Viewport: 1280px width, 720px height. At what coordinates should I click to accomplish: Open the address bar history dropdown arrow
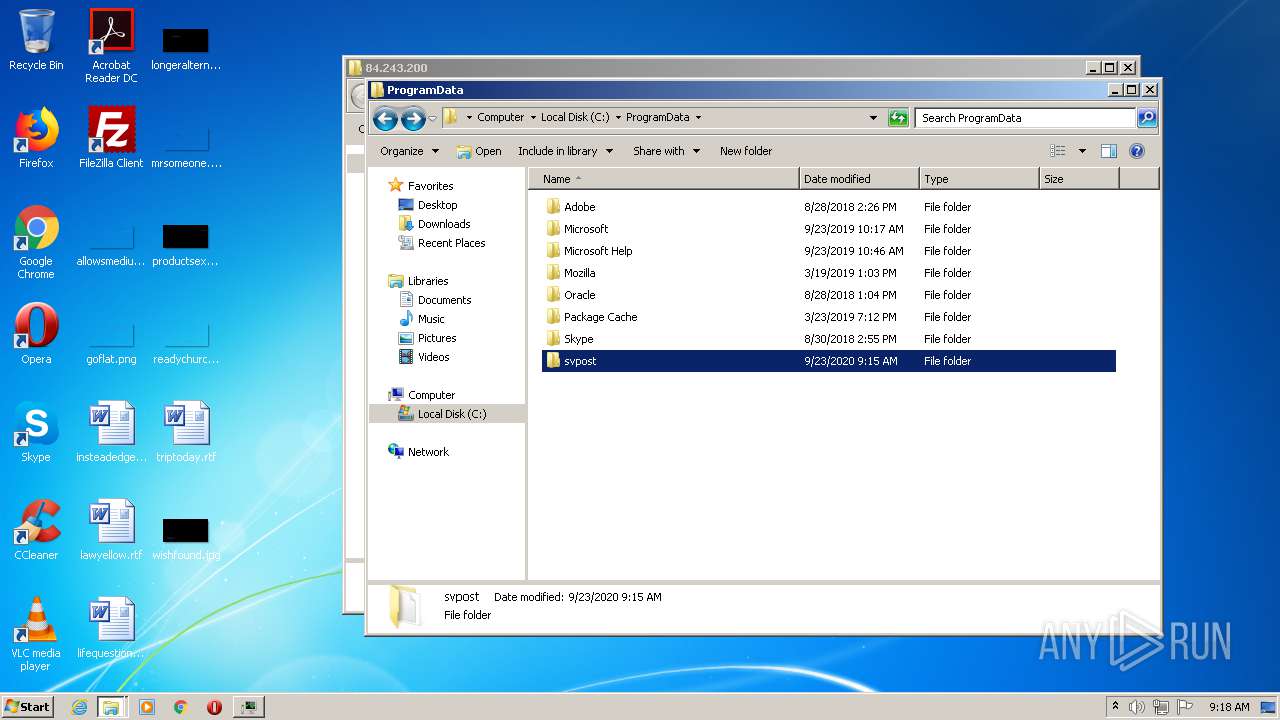pos(873,118)
